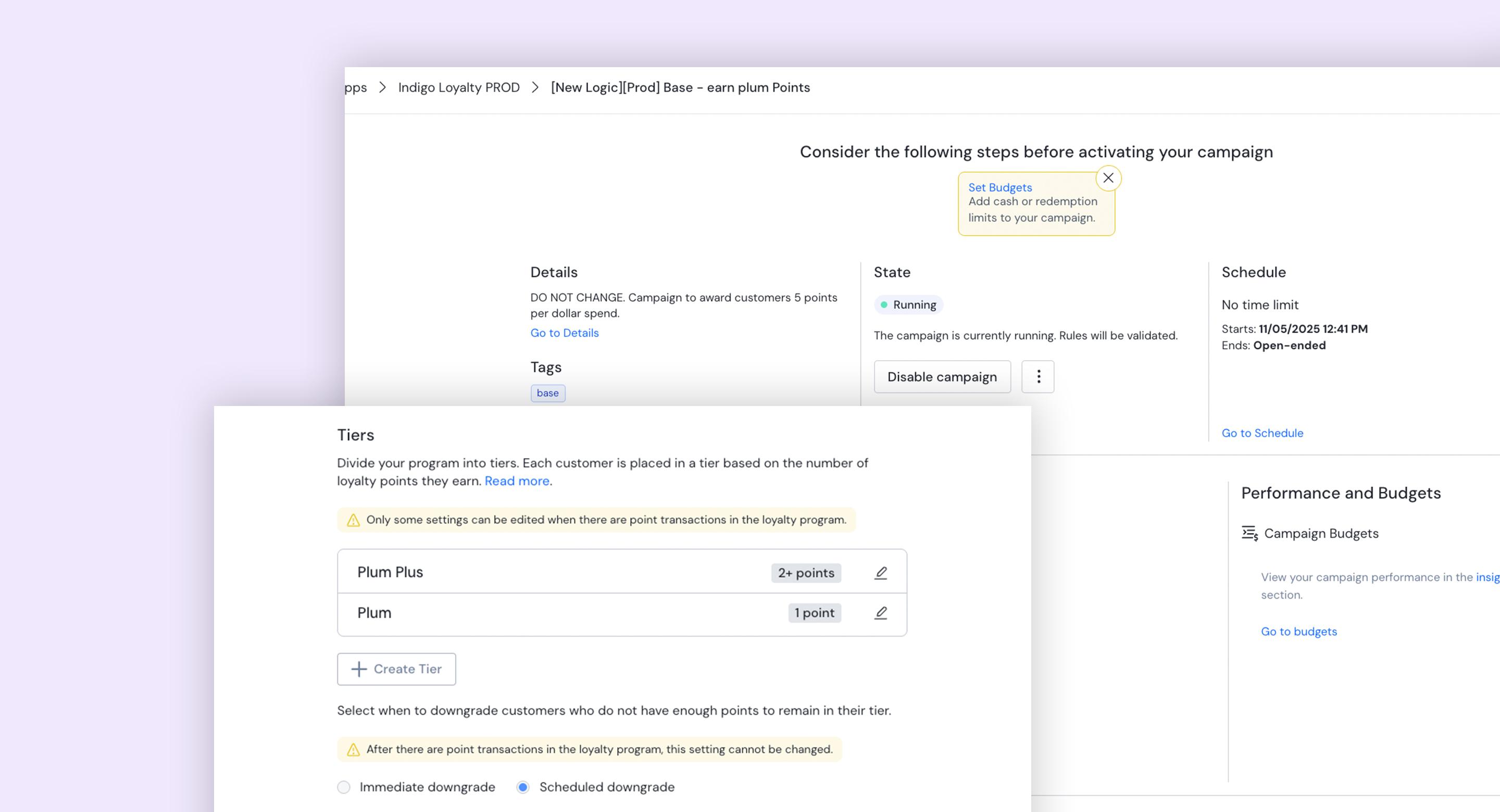The width and height of the screenshot is (1500, 812).
Task: Edit the Plum tier pencil icon
Action: pyautogui.click(x=880, y=613)
